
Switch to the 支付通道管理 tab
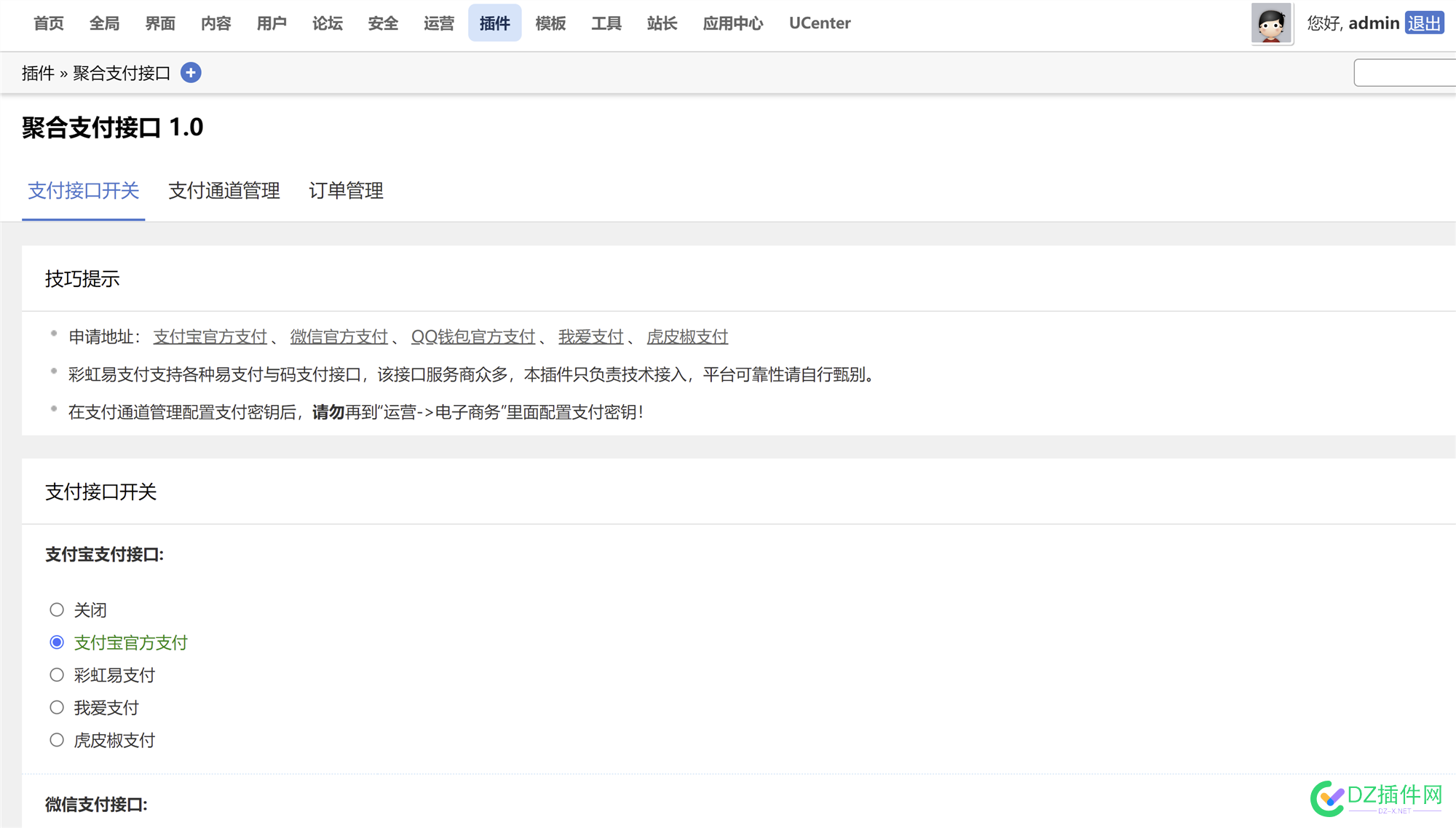pos(224,191)
